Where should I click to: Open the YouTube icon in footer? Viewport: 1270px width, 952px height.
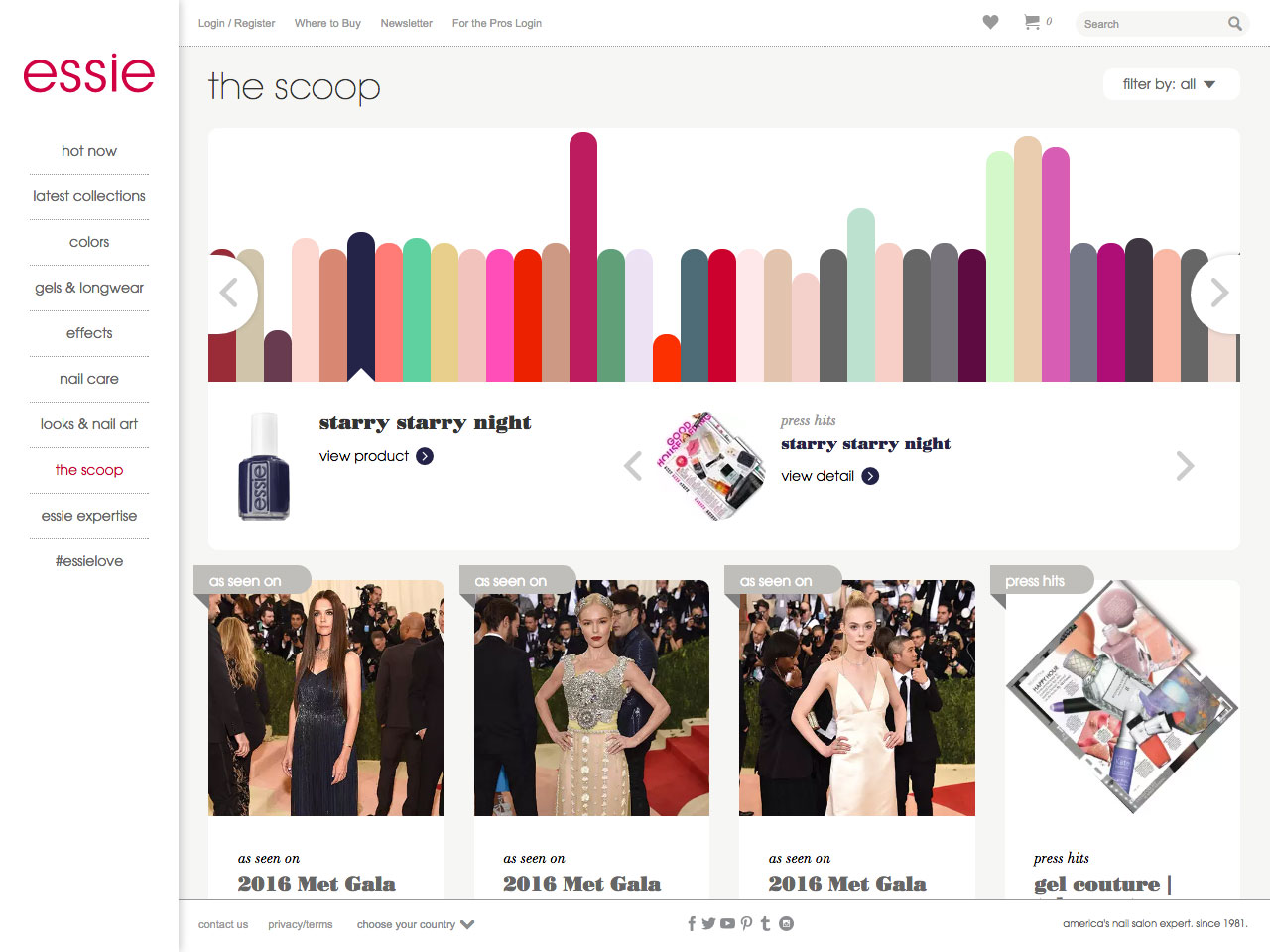tap(727, 923)
